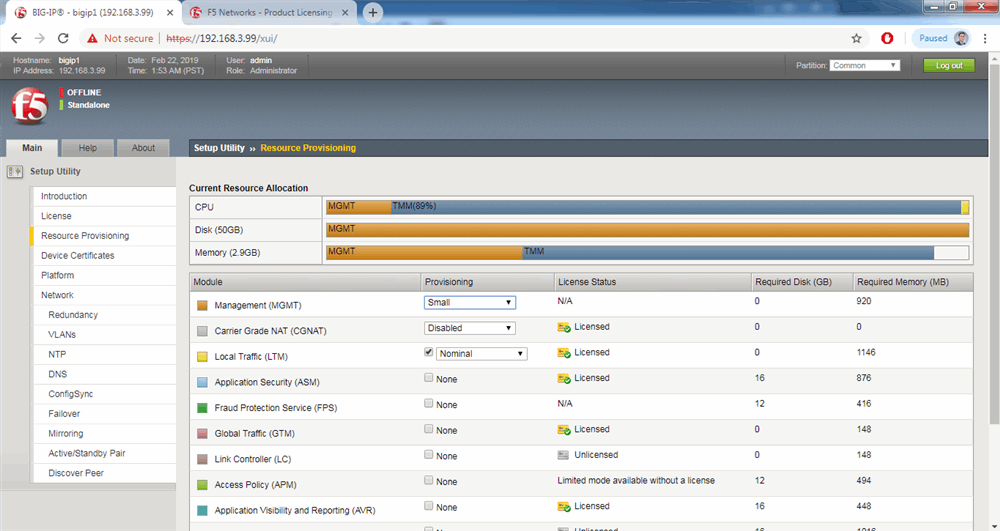The width and height of the screenshot is (1000, 531).
Task: Open Introduction in Setup Utility menu
Action: tap(104, 196)
